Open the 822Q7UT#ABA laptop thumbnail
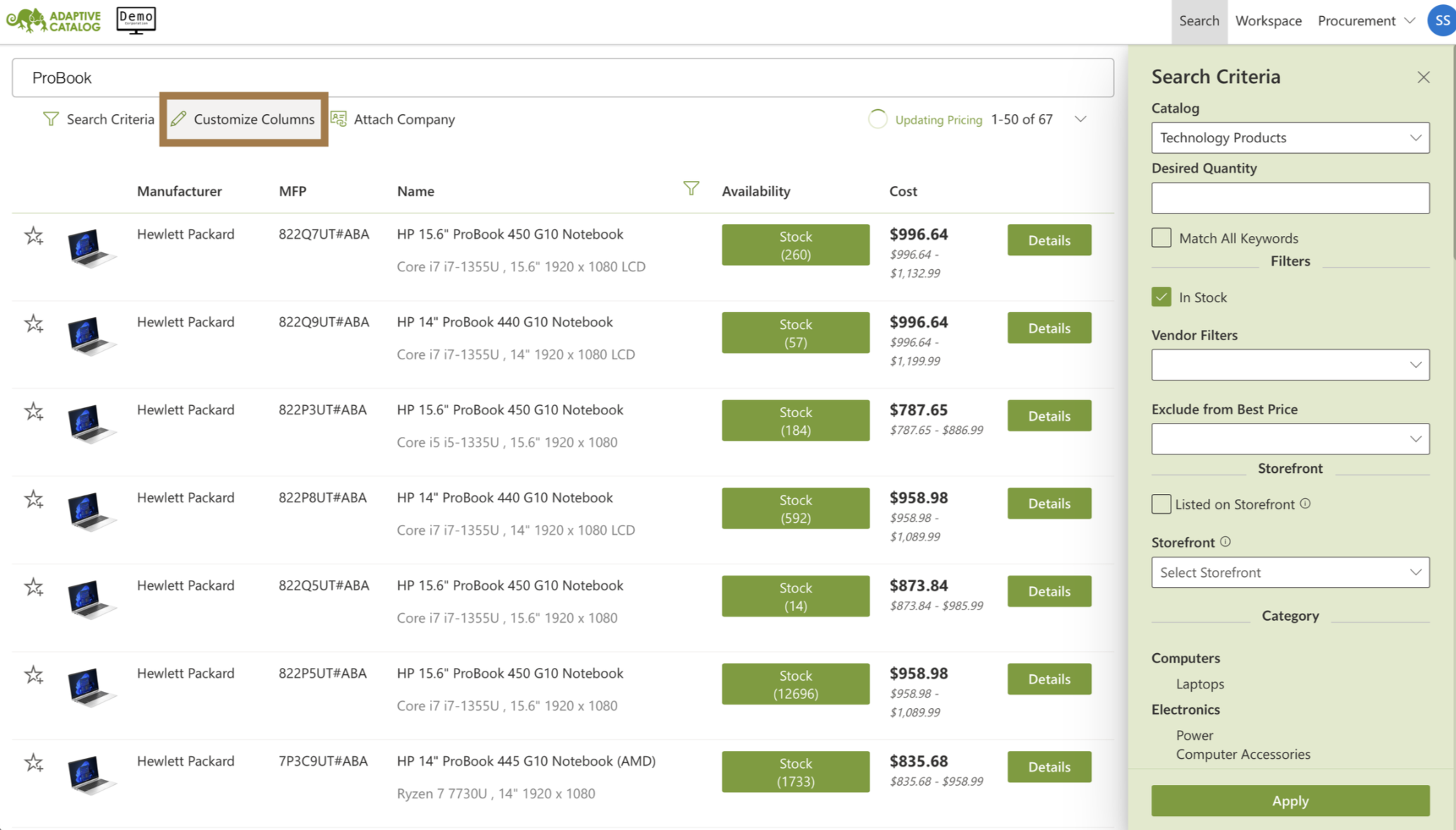Viewport: 1456px width, 830px height. [92, 248]
